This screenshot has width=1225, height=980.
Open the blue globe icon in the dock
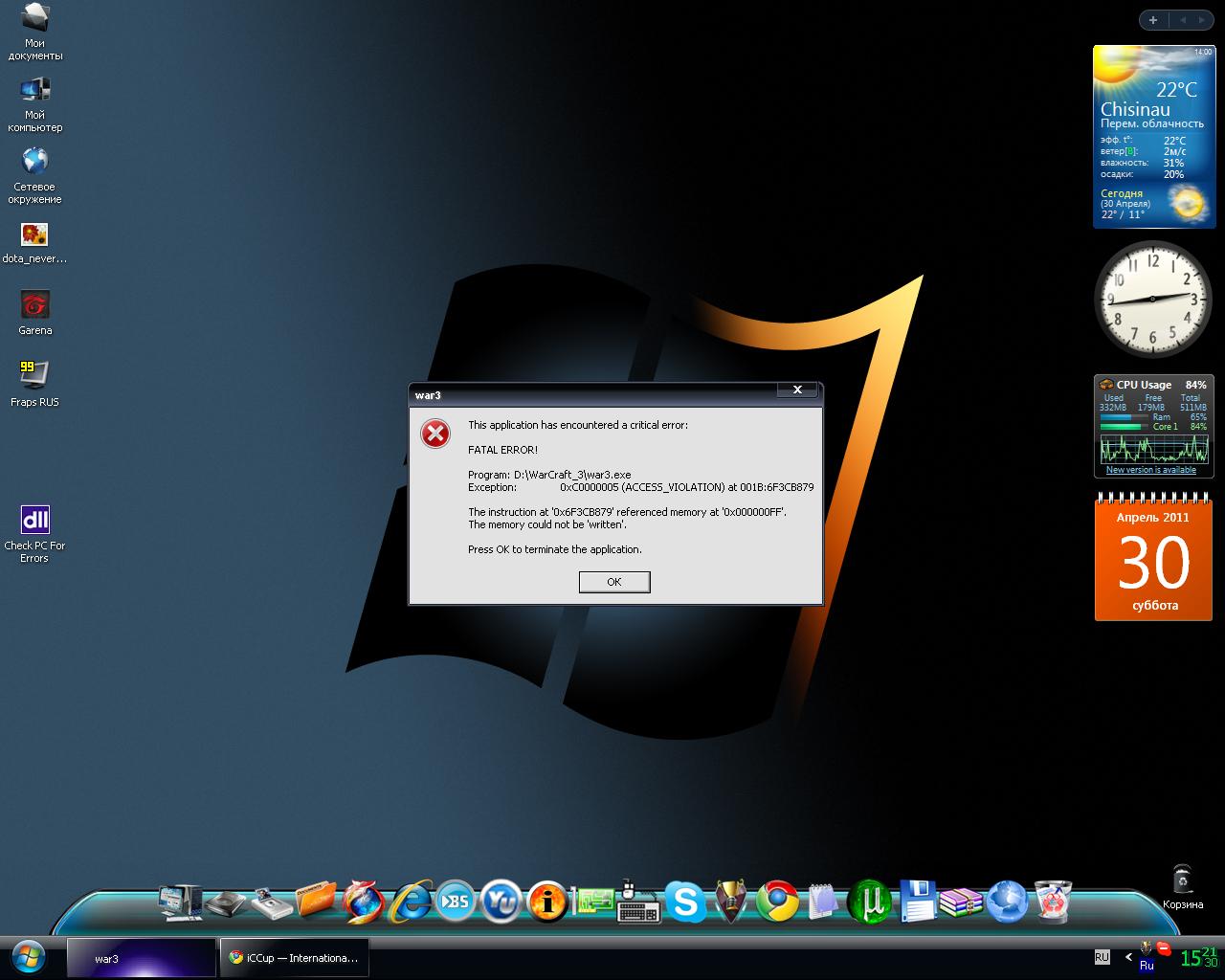coord(1007,902)
